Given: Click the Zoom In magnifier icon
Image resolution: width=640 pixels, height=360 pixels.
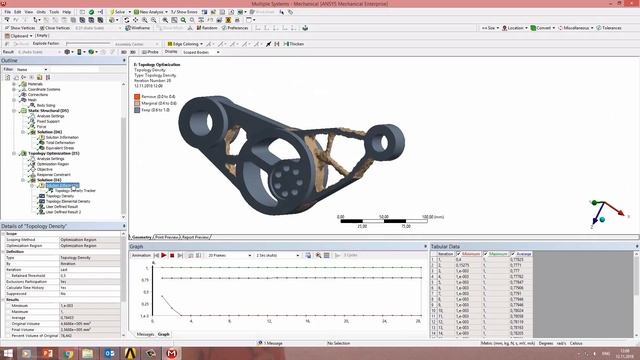Looking at the screenshot, I should (144, 20).
